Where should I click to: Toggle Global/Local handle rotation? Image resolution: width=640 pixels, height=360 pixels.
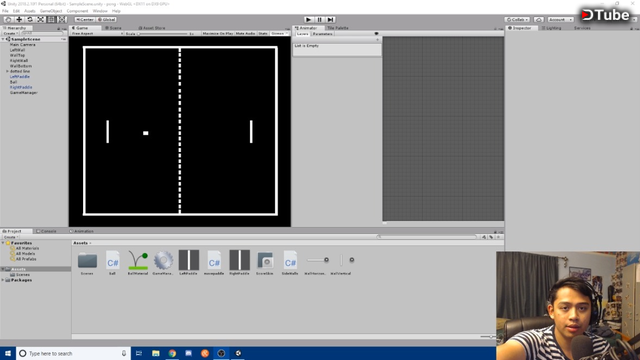[106, 20]
